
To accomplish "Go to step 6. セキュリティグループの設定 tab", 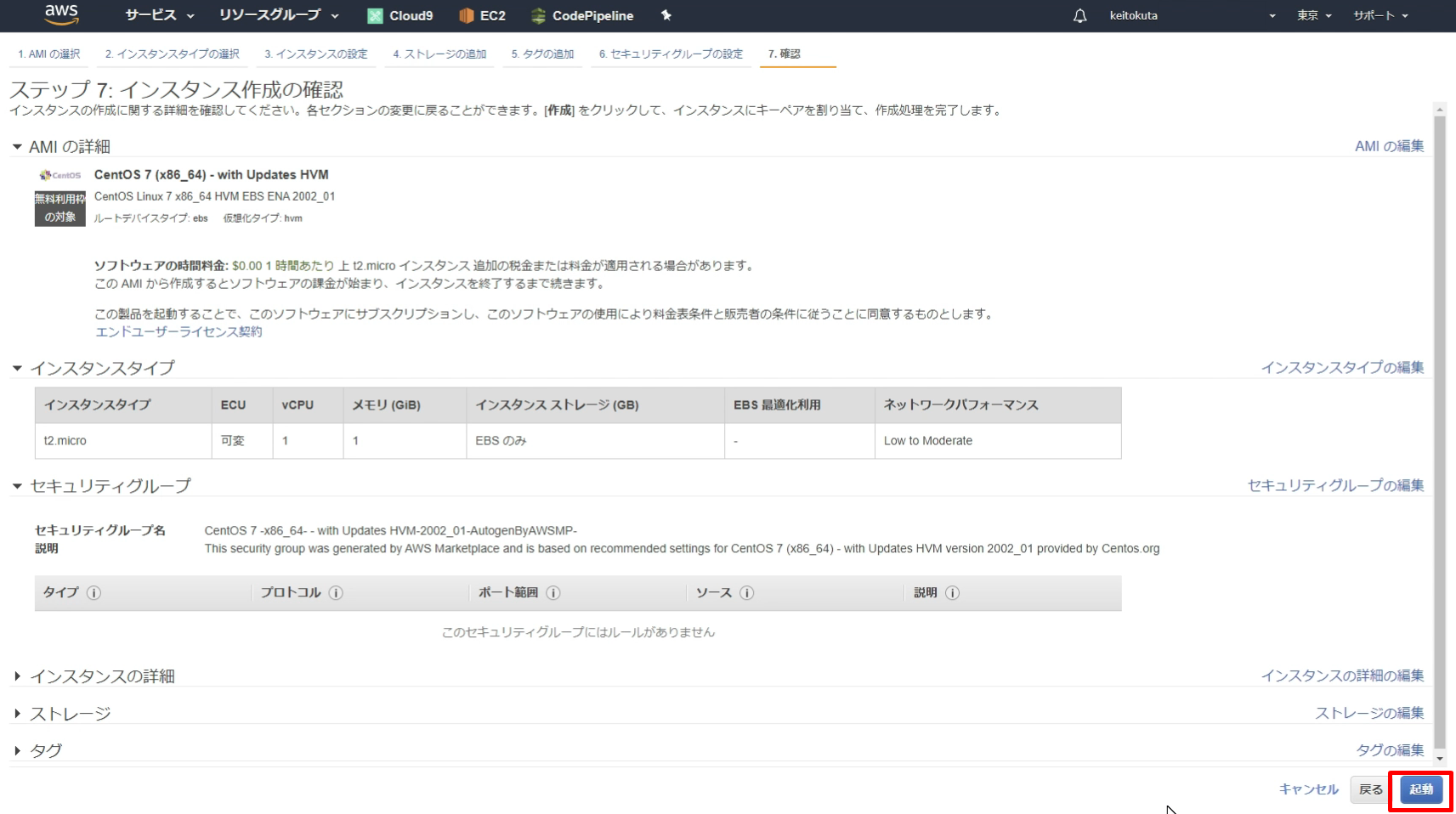I will (671, 54).
